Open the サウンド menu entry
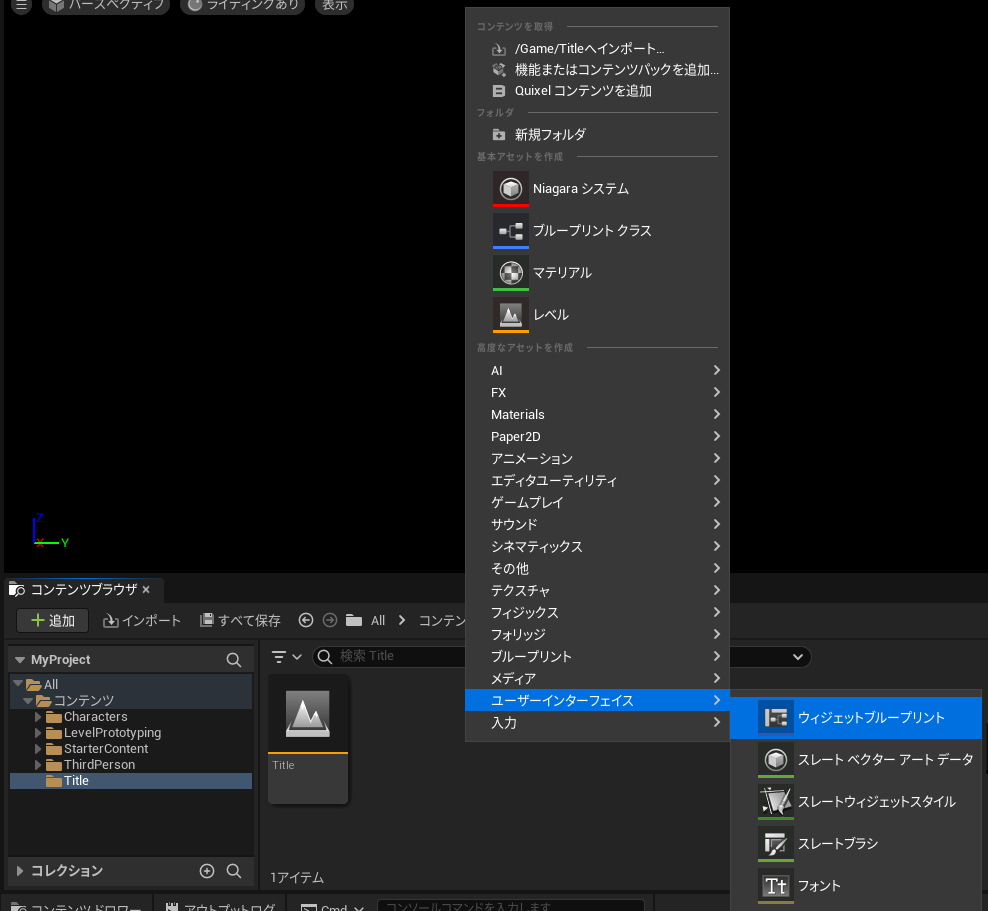Screen dimensions: 988x911 [x=597, y=525]
